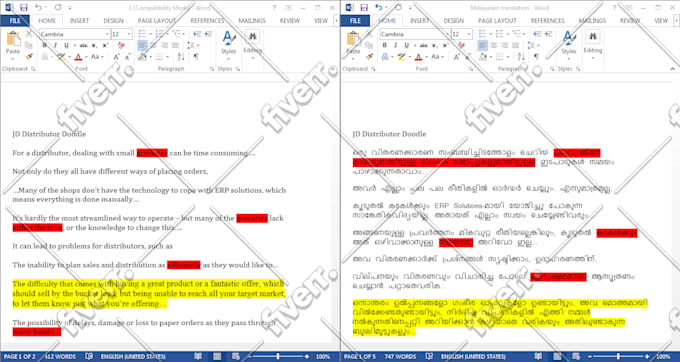Toggle paragraph marks in Compatibility Mode window

point(196,57)
